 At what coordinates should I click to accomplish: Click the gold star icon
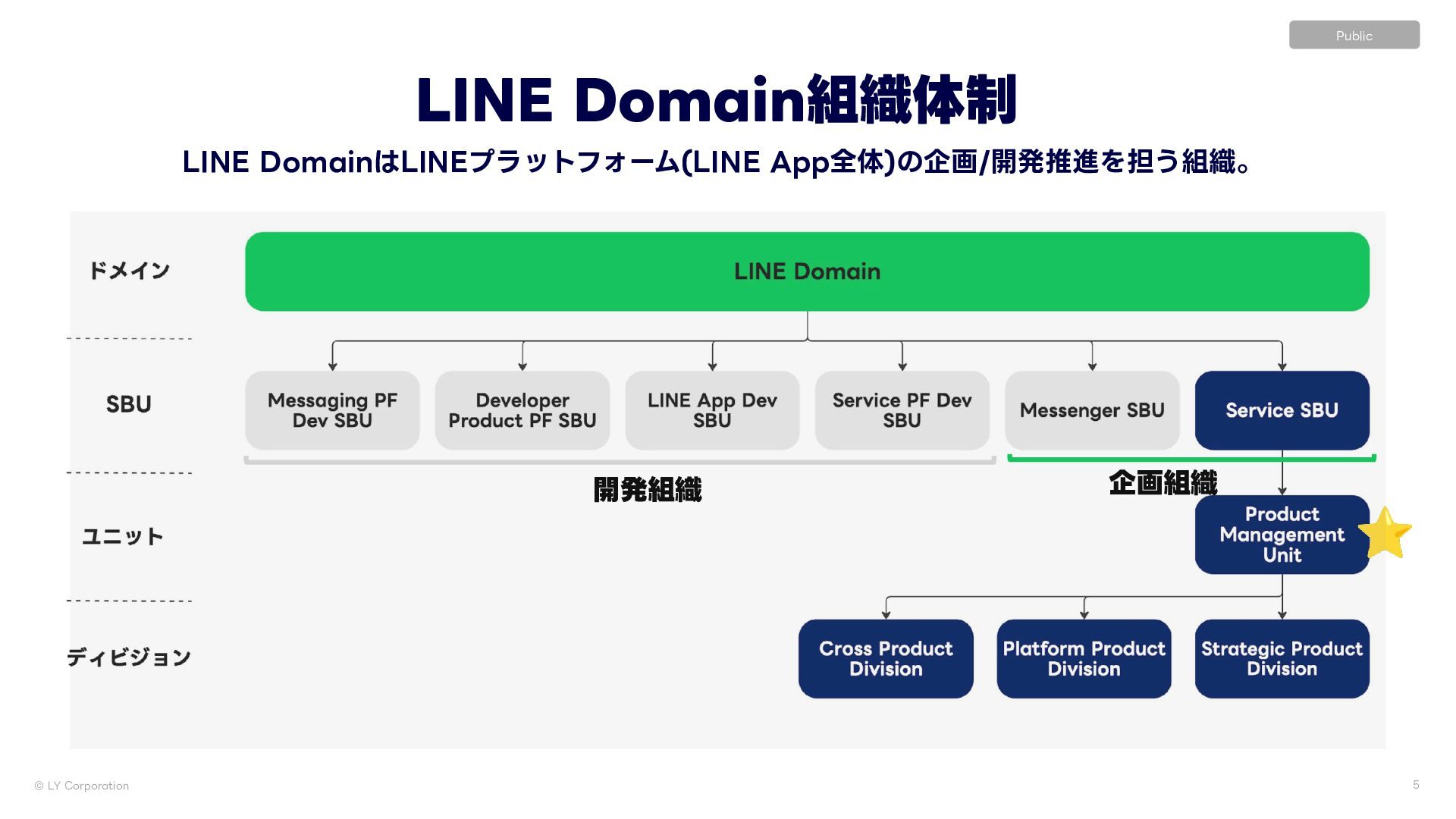(1385, 533)
